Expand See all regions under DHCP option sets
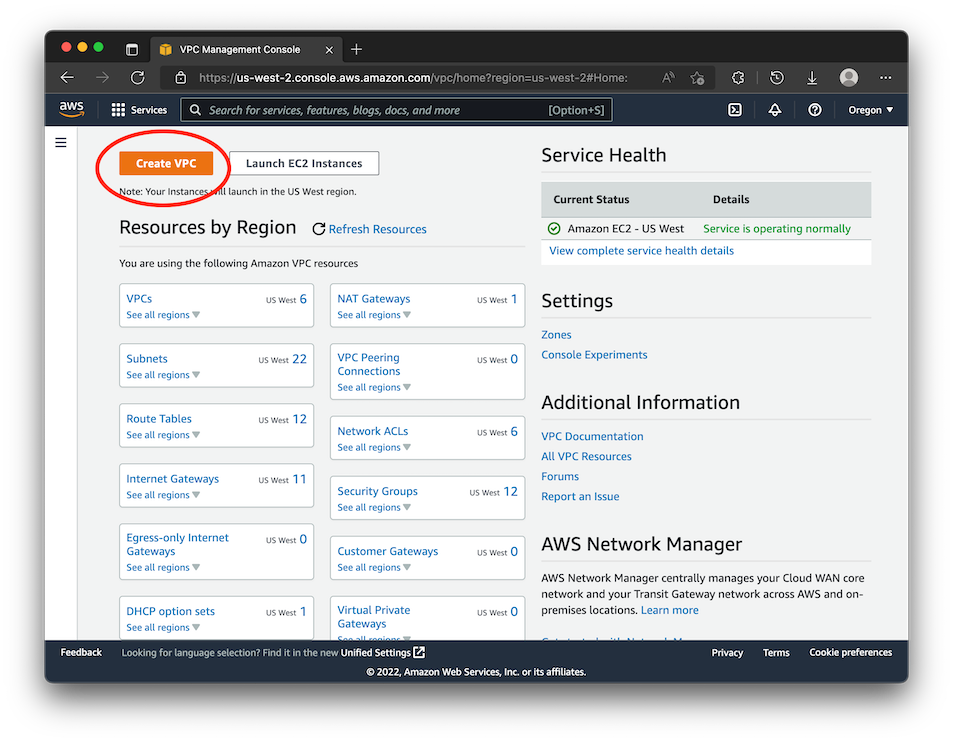953x742 pixels. click(163, 628)
